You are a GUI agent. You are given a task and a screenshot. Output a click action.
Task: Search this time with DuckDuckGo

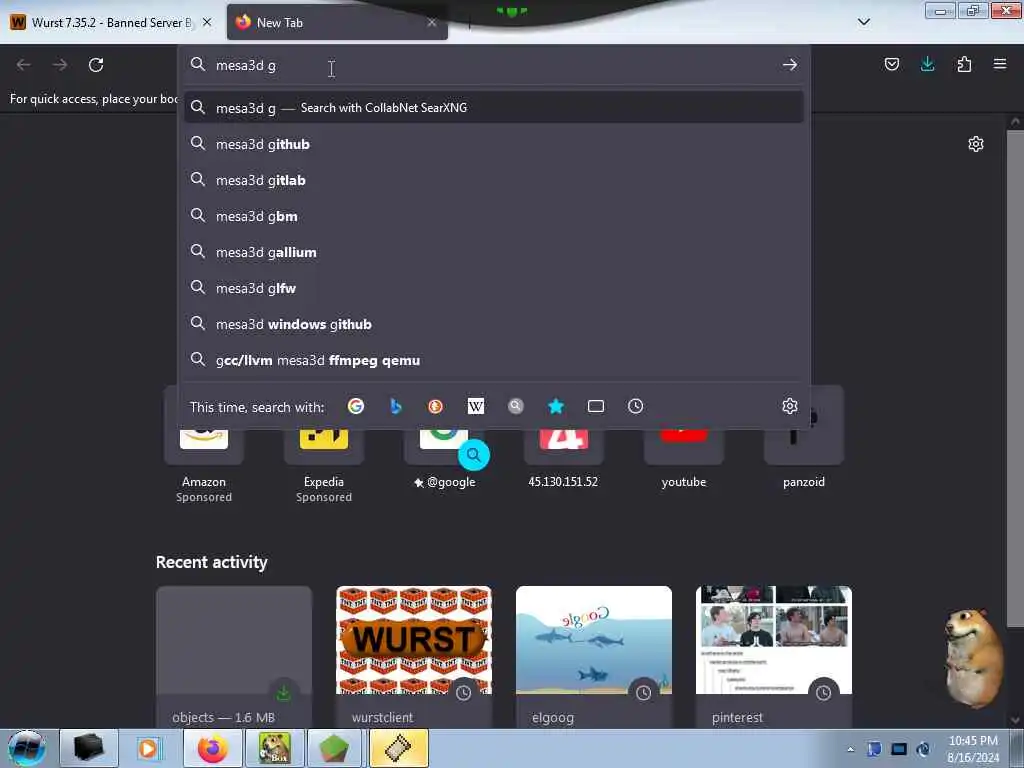tap(436, 406)
